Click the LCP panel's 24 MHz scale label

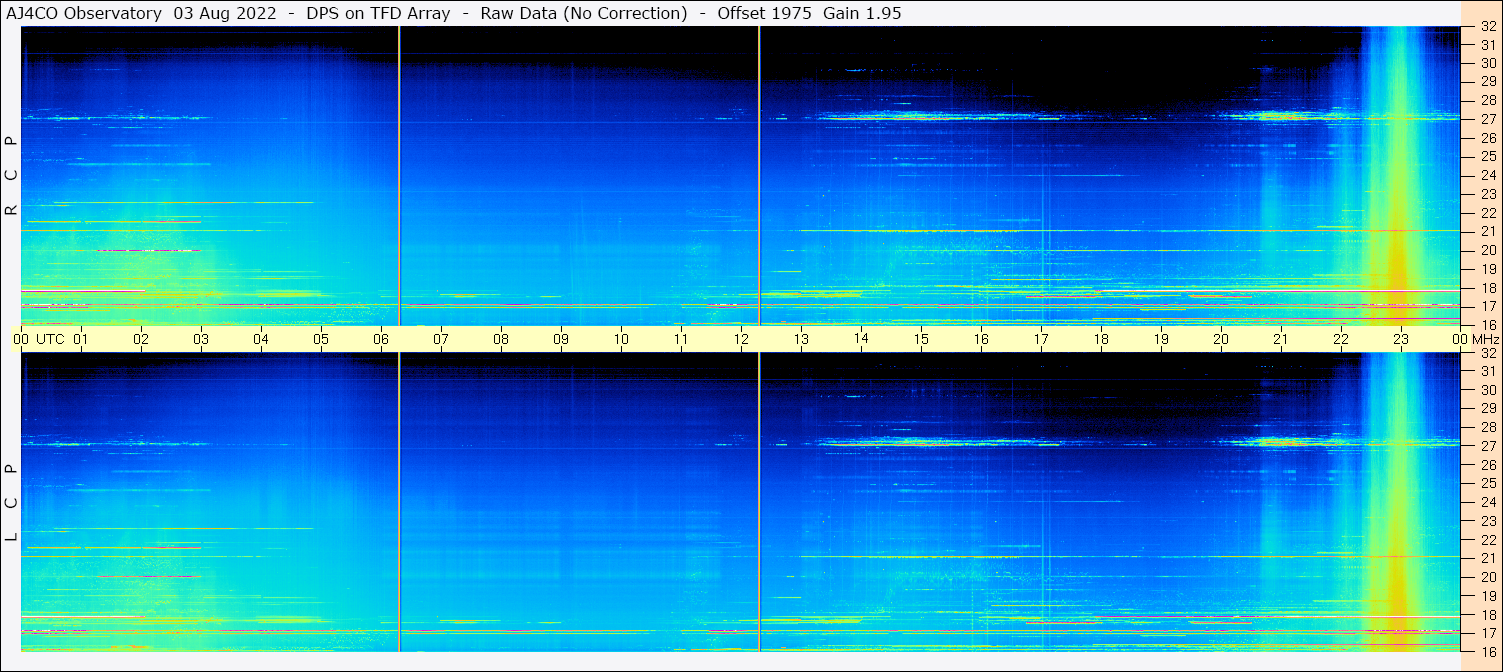coord(1487,502)
